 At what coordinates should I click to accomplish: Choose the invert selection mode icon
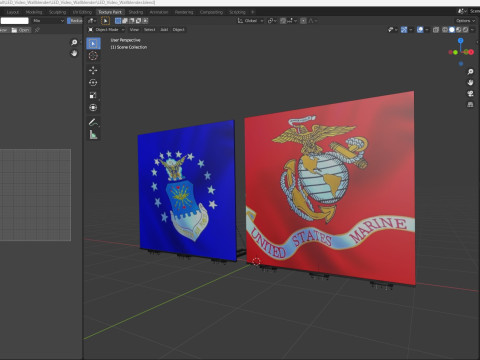coord(138,21)
